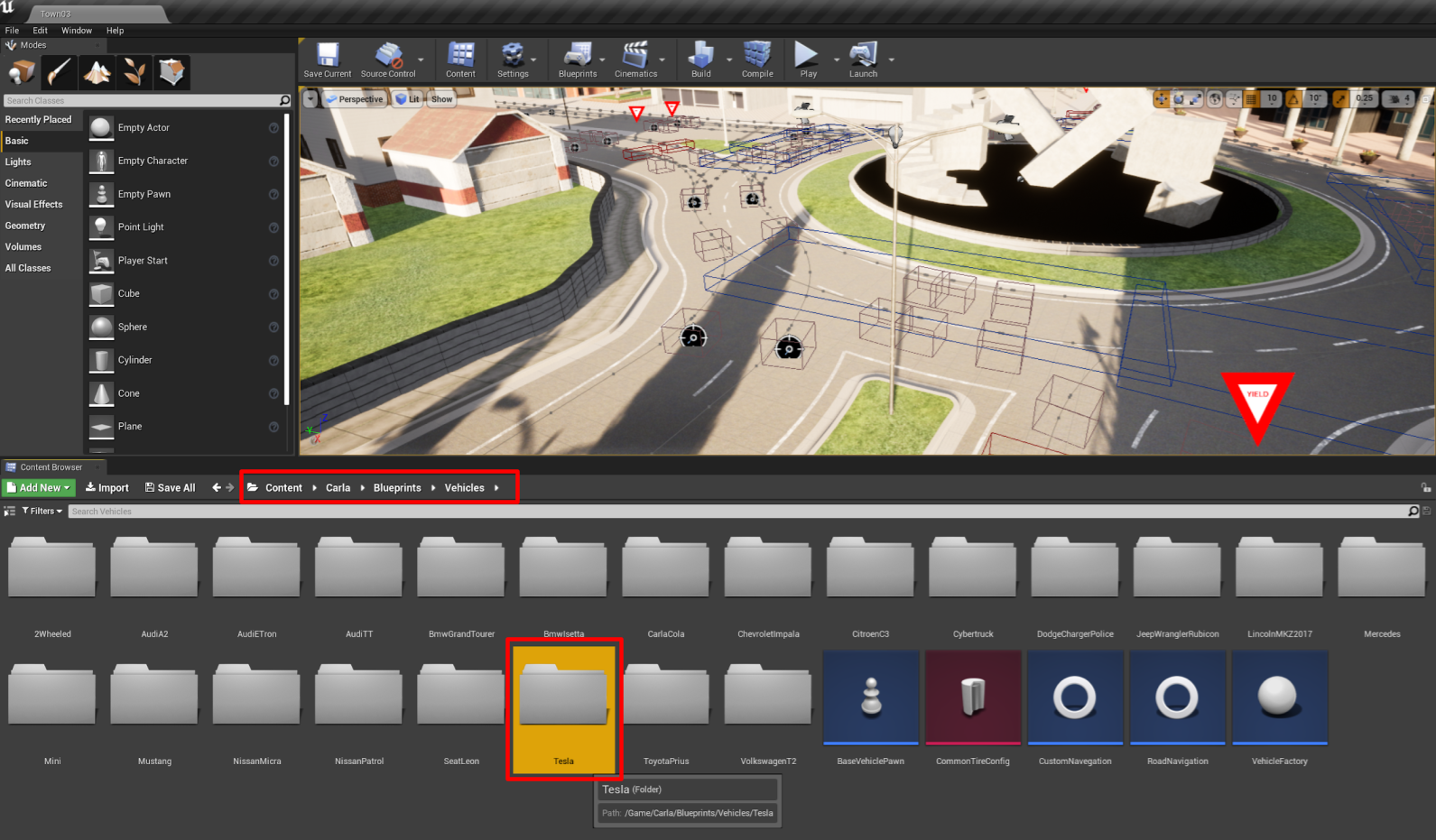Image resolution: width=1436 pixels, height=840 pixels.
Task: Toggle grid snapping in viewport
Action: coord(1251,98)
